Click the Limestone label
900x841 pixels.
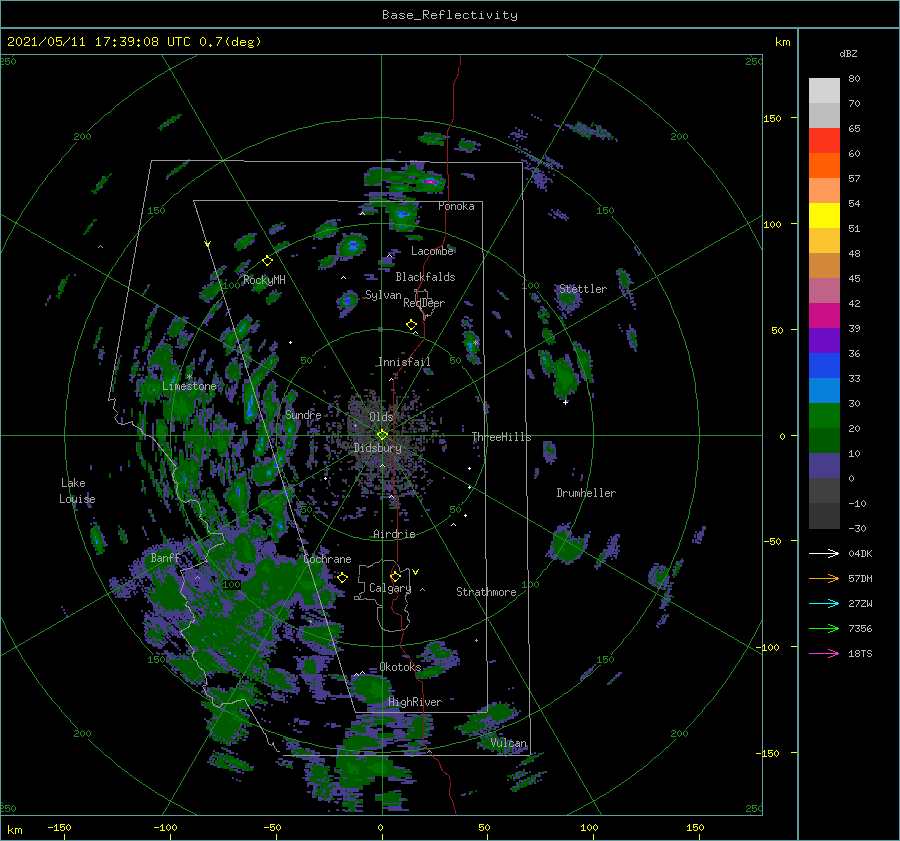(189, 386)
